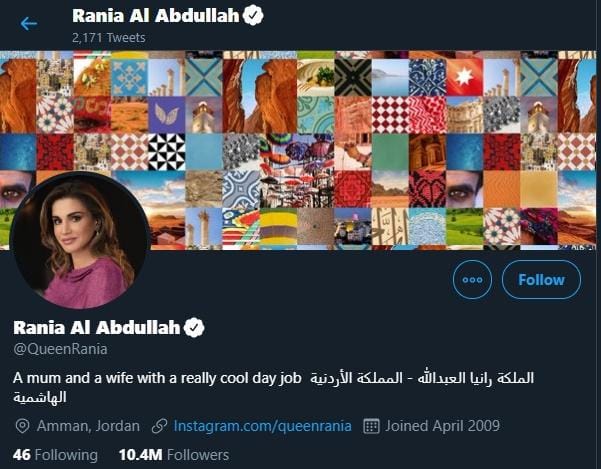Follow Rania Al Abdullah
Image resolution: width=601 pixels, height=469 pixels.
point(541,280)
